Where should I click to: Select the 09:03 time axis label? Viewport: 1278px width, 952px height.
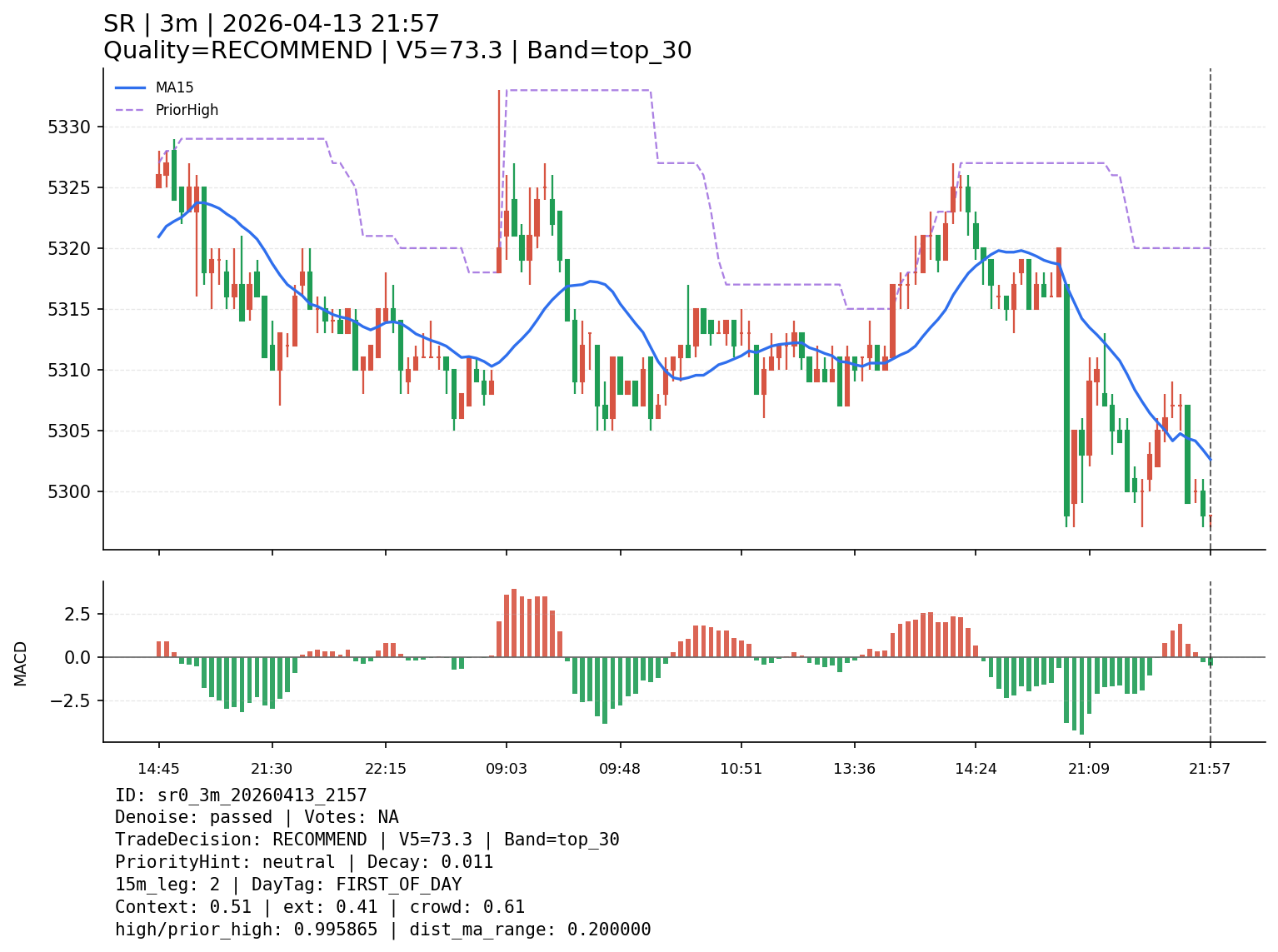point(507,769)
